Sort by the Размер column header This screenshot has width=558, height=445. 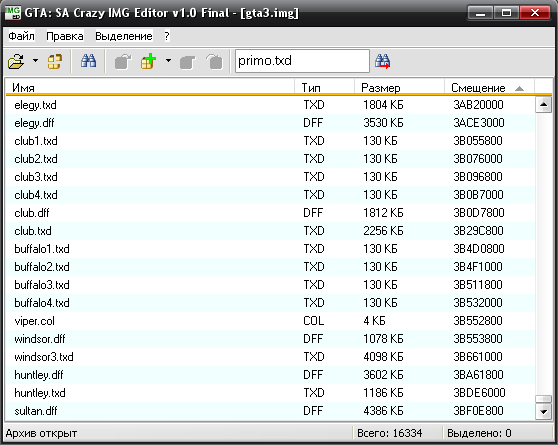[399, 87]
